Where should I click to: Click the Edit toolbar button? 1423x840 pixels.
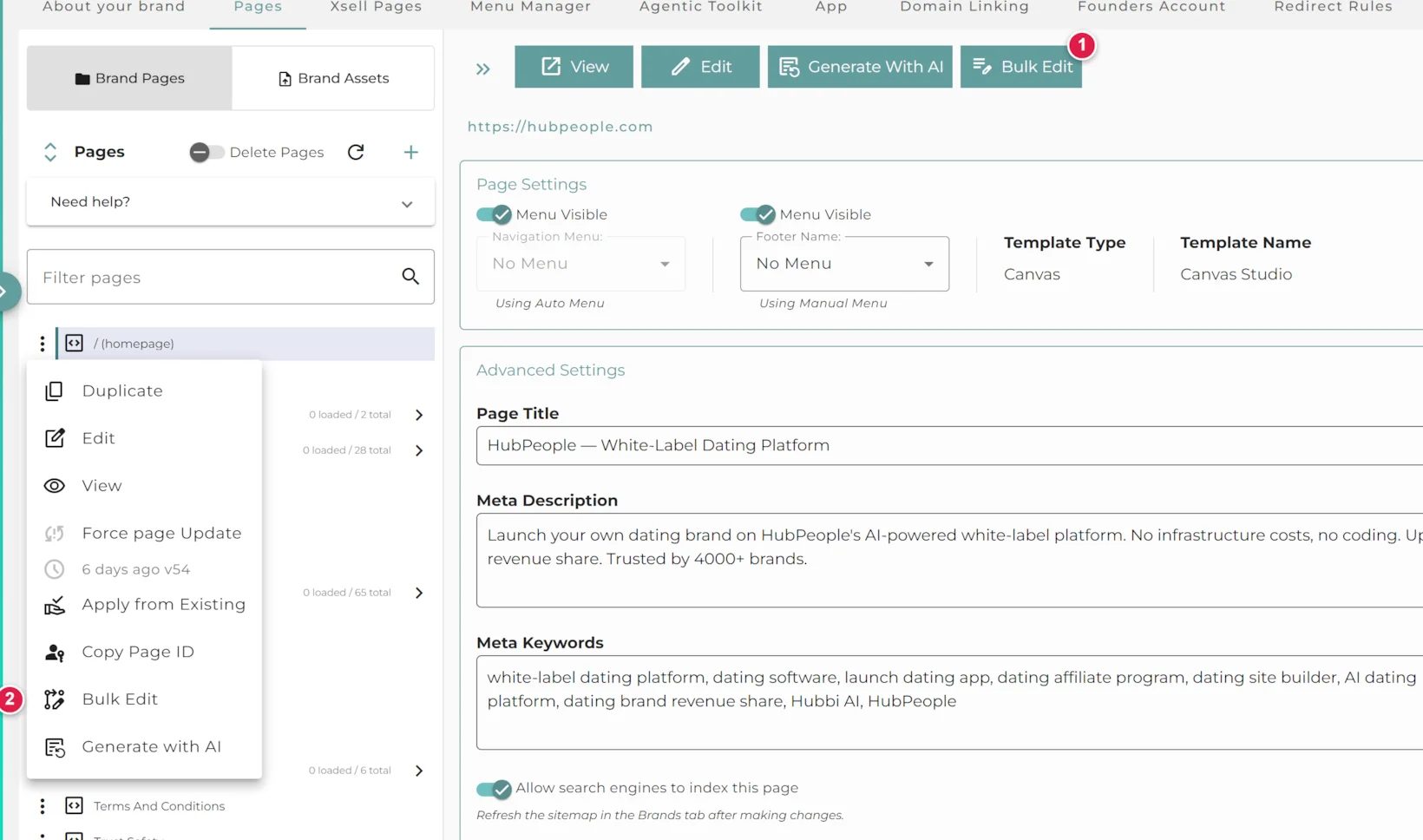(x=700, y=67)
